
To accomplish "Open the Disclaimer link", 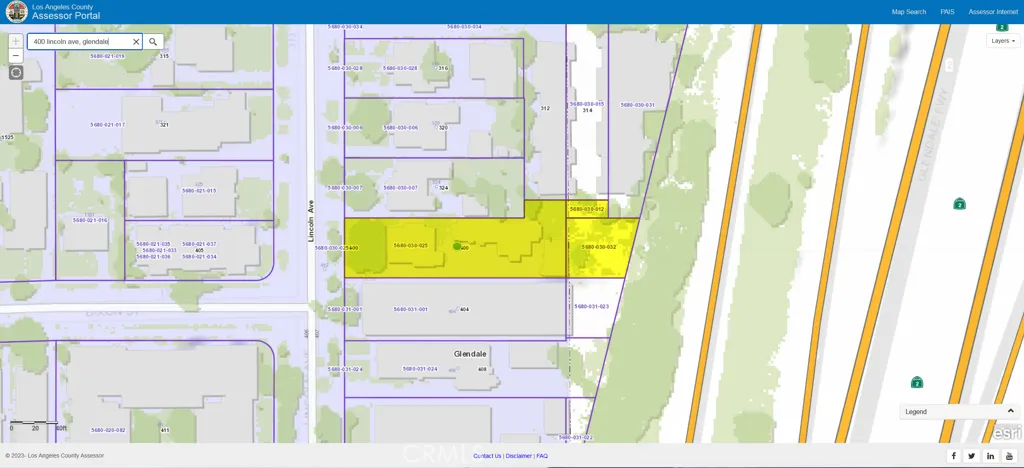I will coord(519,456).
